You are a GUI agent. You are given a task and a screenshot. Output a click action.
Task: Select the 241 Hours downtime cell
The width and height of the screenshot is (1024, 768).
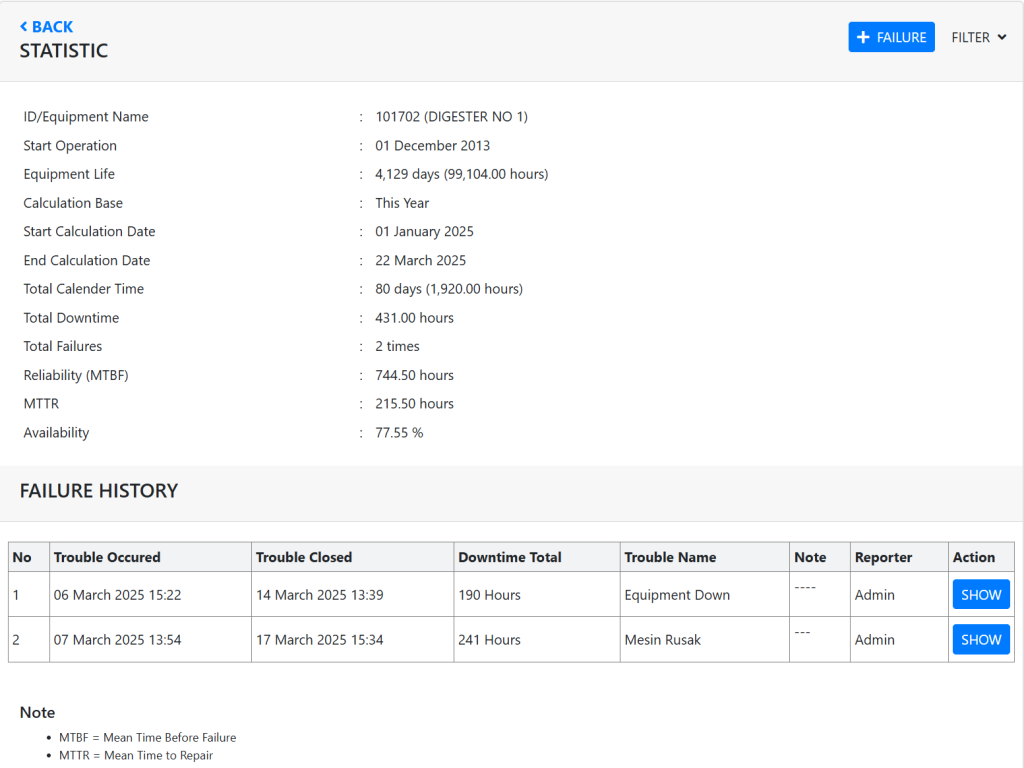[489, 640]
